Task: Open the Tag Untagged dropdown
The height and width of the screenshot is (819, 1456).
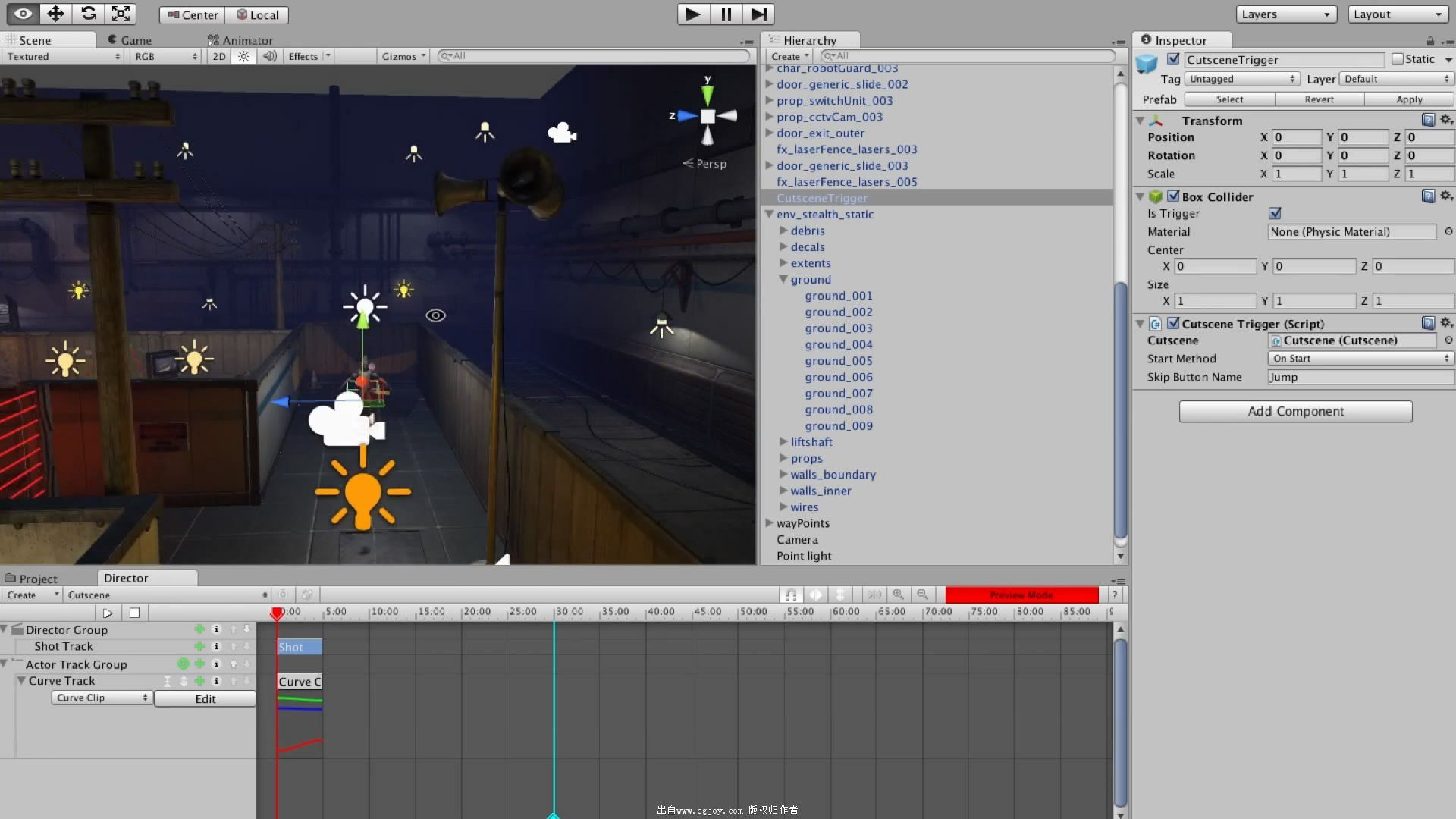Action: [x=1242, y=79]
